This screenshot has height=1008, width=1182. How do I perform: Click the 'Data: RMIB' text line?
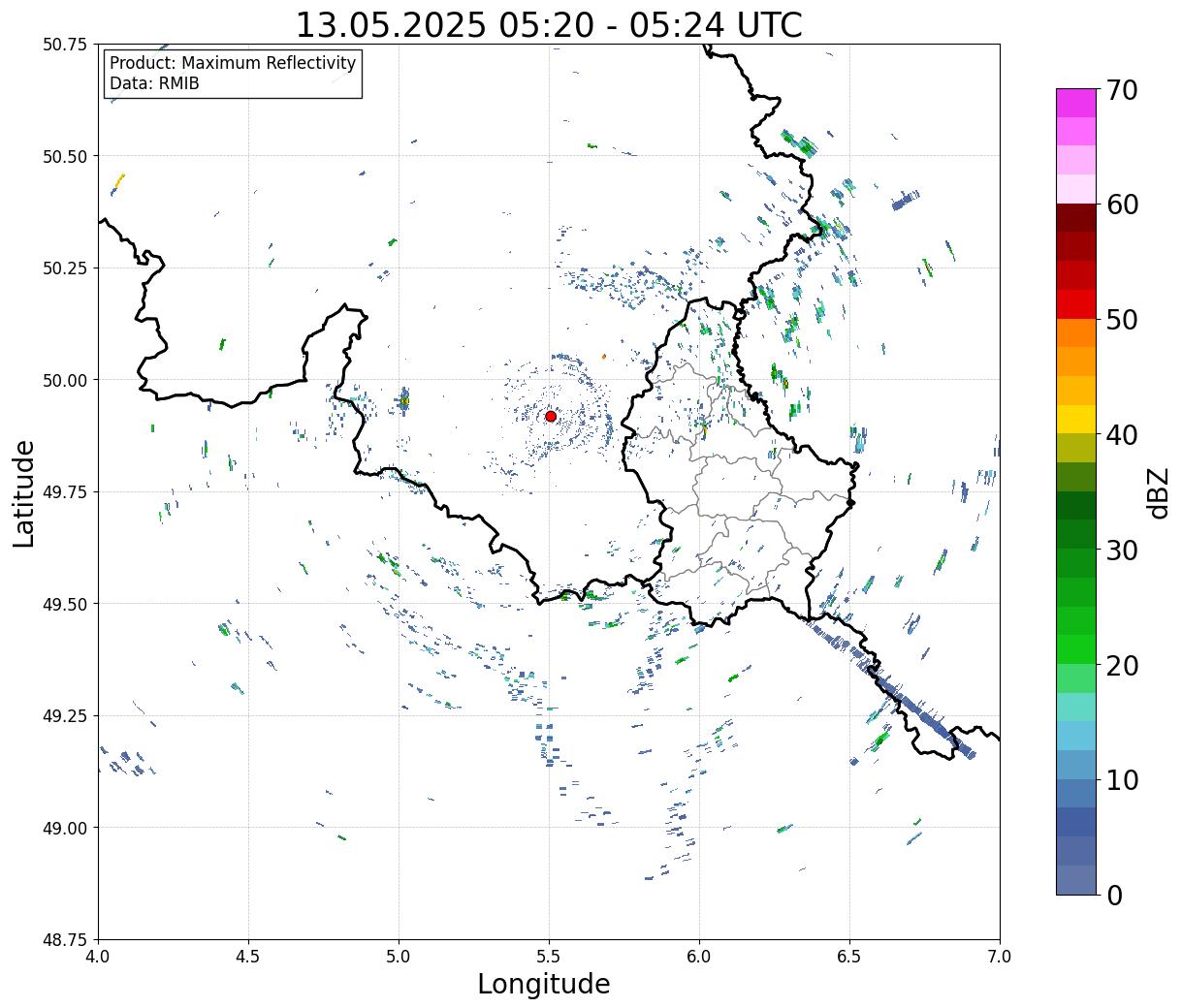(x=154, y=83)
